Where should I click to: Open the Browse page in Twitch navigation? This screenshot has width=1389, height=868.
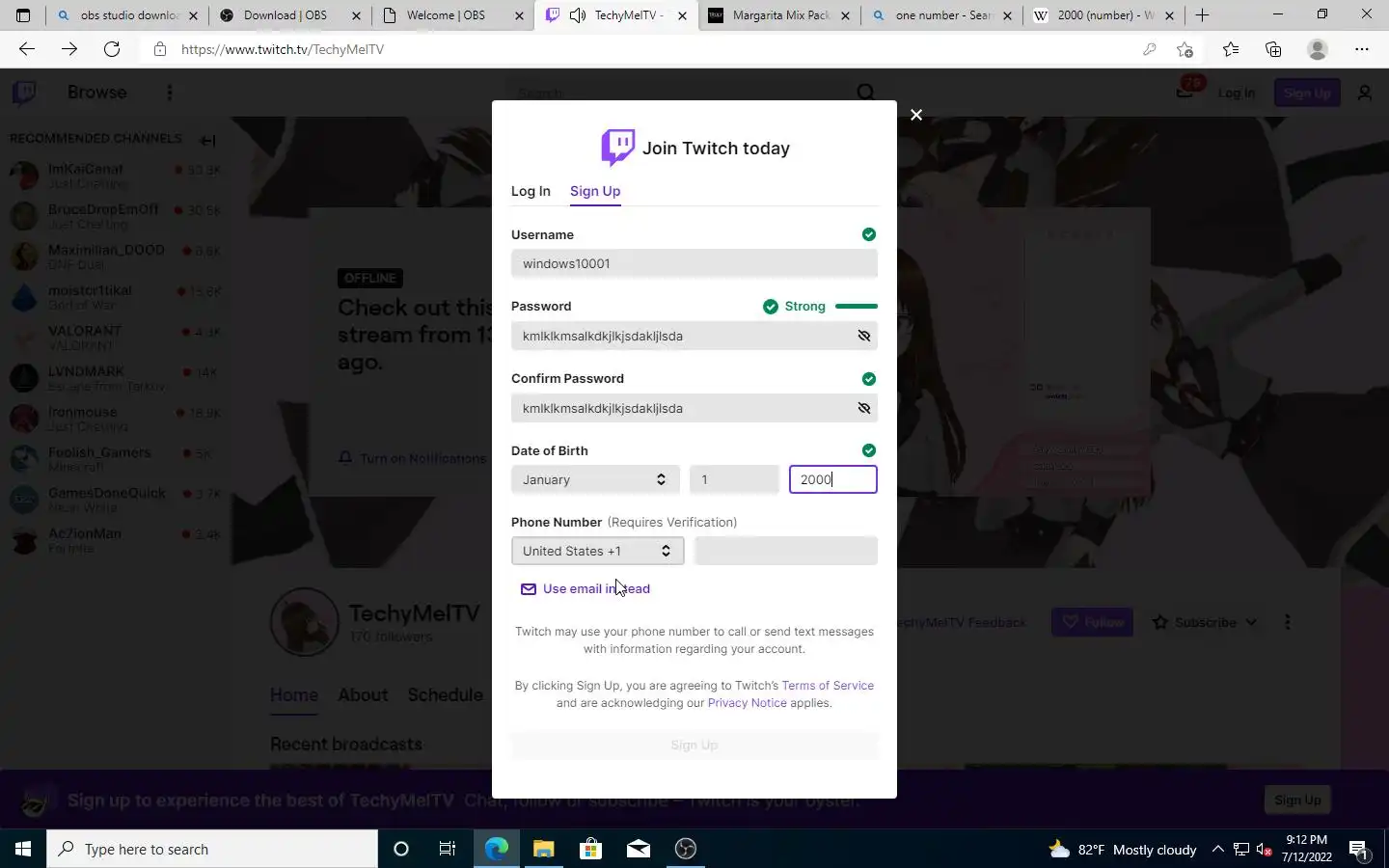click(x=97, y=93)
